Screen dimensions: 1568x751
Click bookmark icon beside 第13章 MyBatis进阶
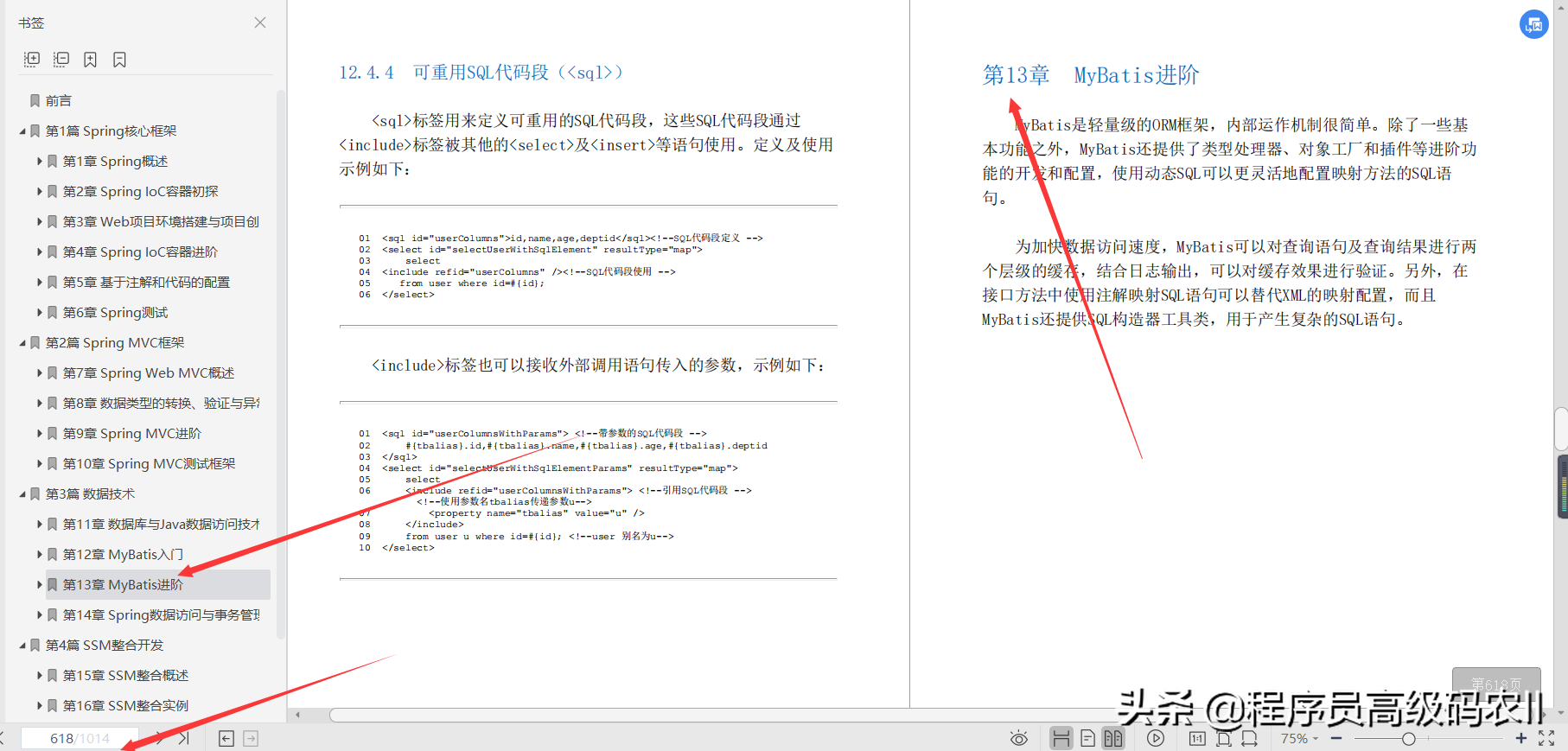pos(53,585)
